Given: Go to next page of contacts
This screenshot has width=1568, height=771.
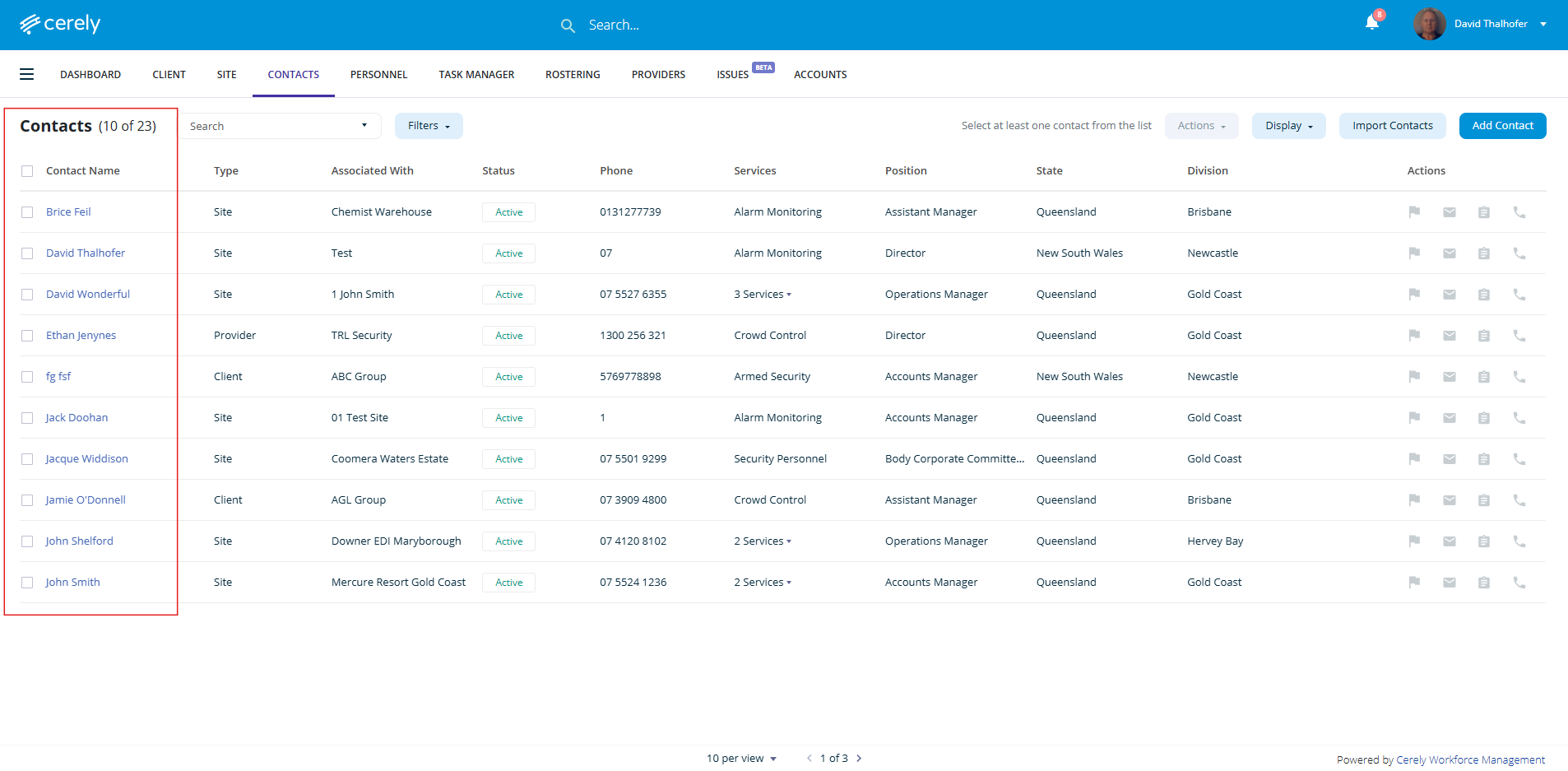Looking at the screenshot, I should click(x=859, y=759).
